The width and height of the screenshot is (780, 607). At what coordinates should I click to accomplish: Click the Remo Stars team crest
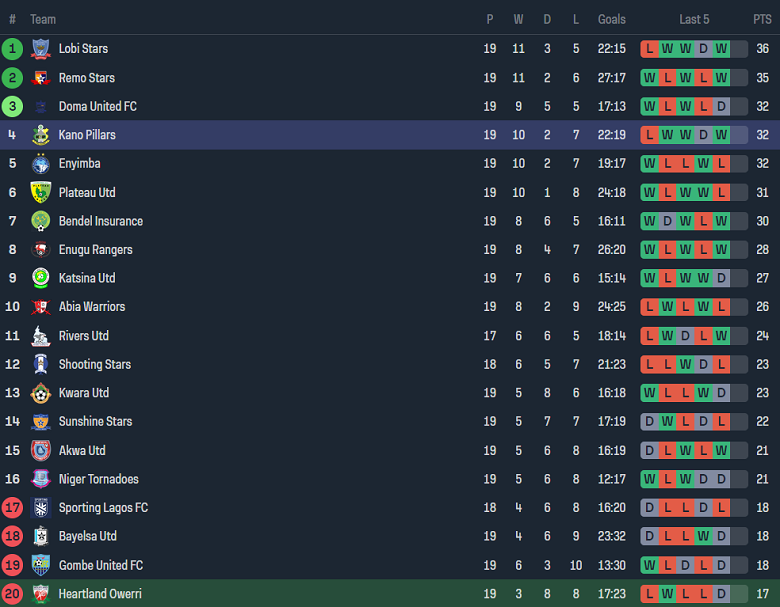[41, 78]
